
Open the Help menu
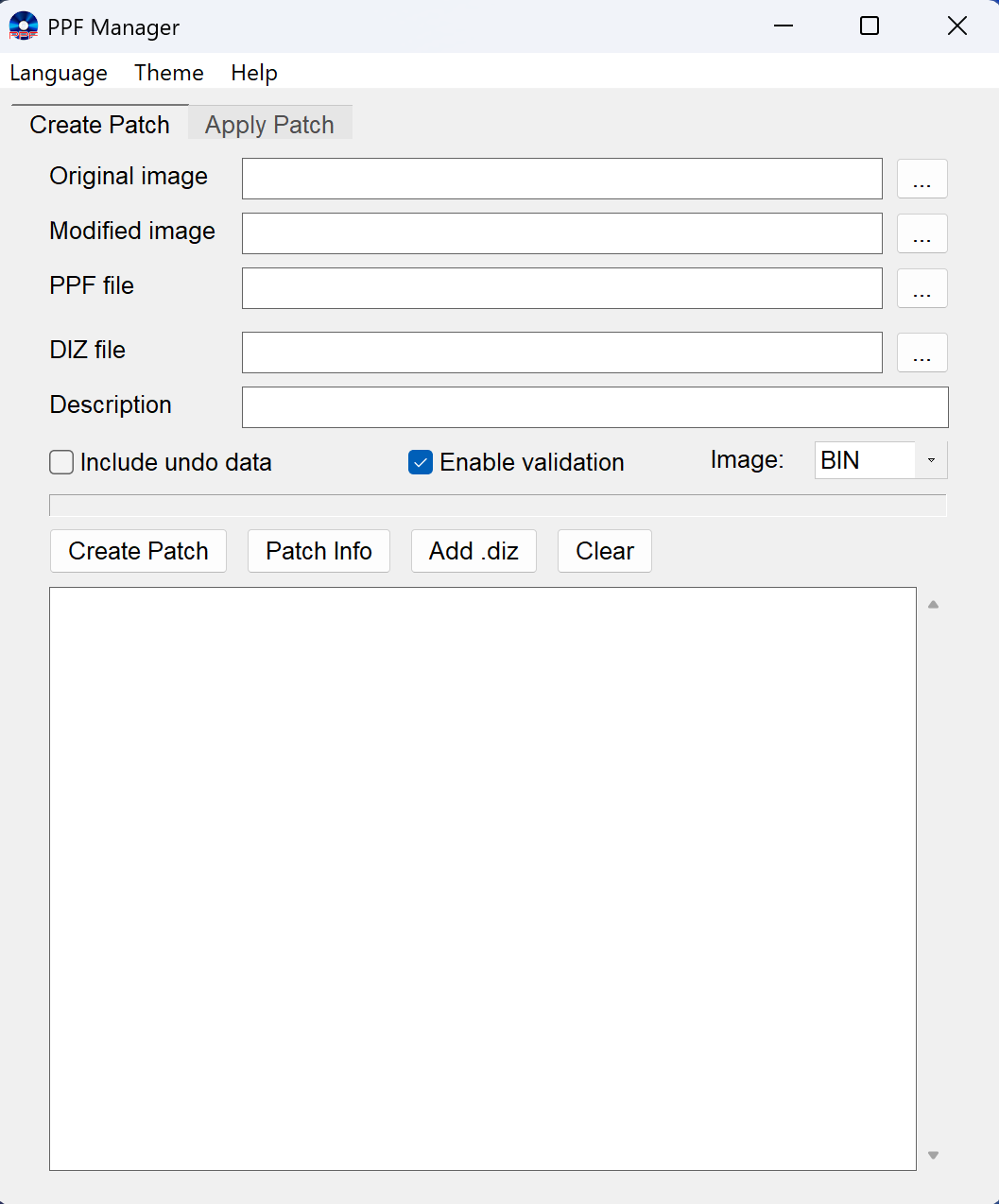click(254, 73)
